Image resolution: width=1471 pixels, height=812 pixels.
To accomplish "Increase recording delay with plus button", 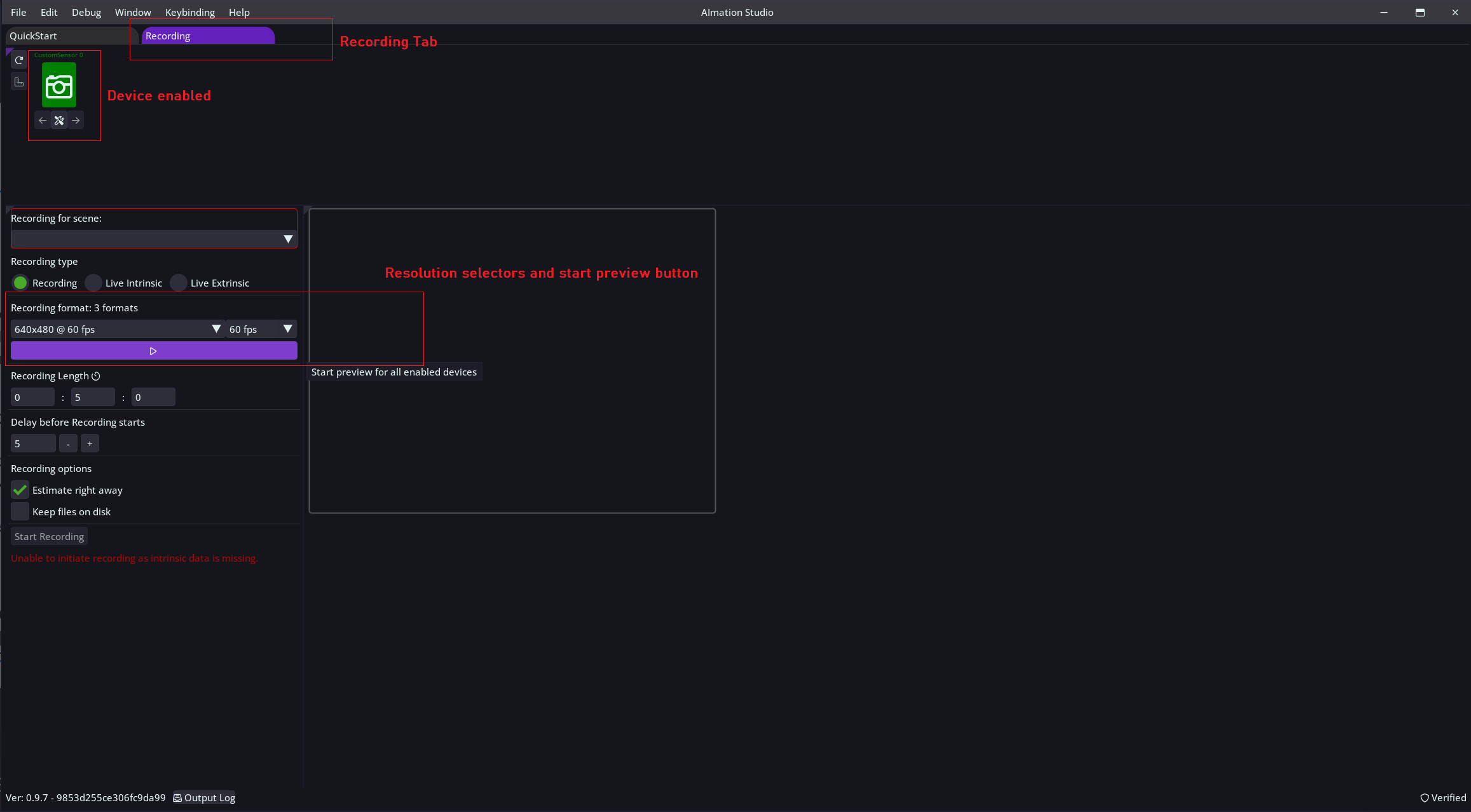I will (x=90, y=443).
